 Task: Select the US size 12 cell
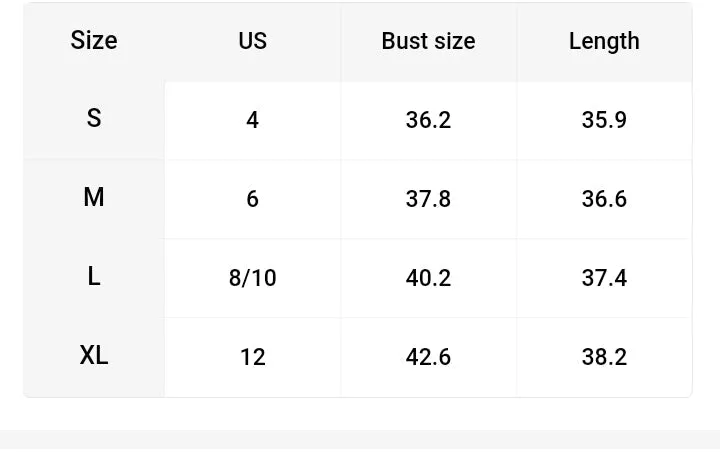point(253,357)
